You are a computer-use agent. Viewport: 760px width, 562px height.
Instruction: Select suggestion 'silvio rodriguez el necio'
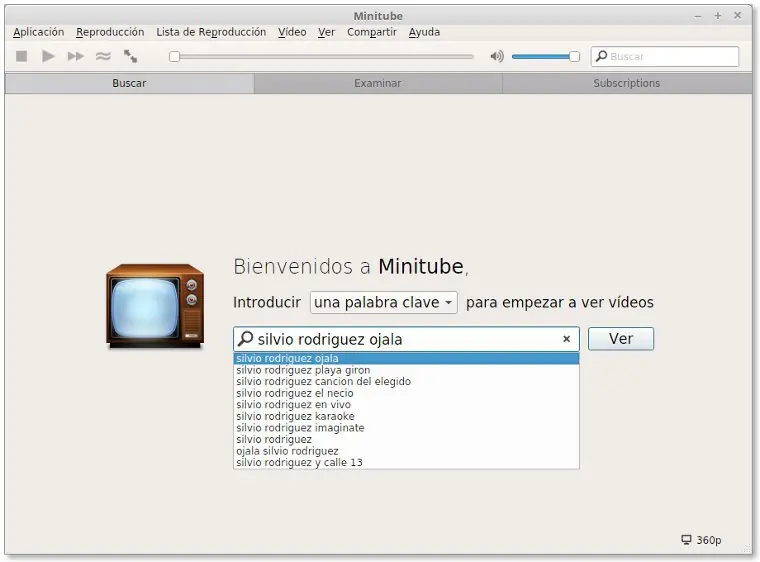406,393
